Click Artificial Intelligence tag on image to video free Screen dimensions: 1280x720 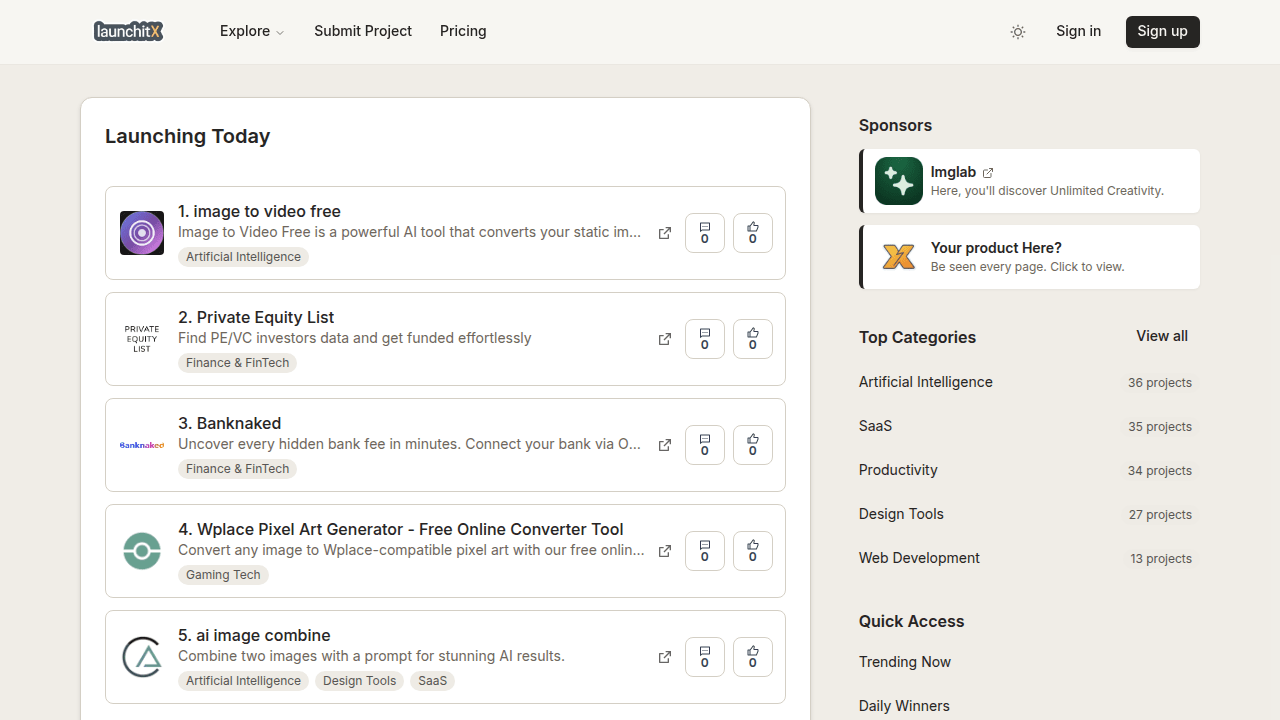coord(243,257)
